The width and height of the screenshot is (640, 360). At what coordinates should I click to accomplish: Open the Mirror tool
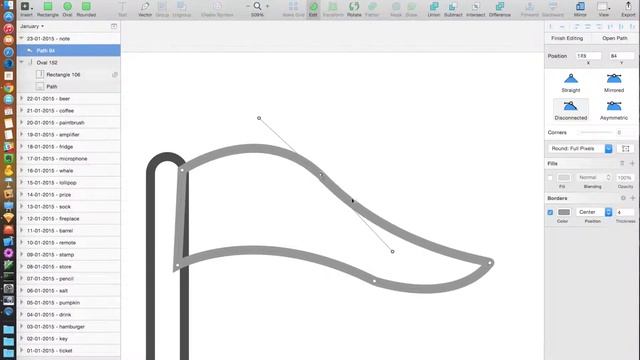(x=580, y=9)
